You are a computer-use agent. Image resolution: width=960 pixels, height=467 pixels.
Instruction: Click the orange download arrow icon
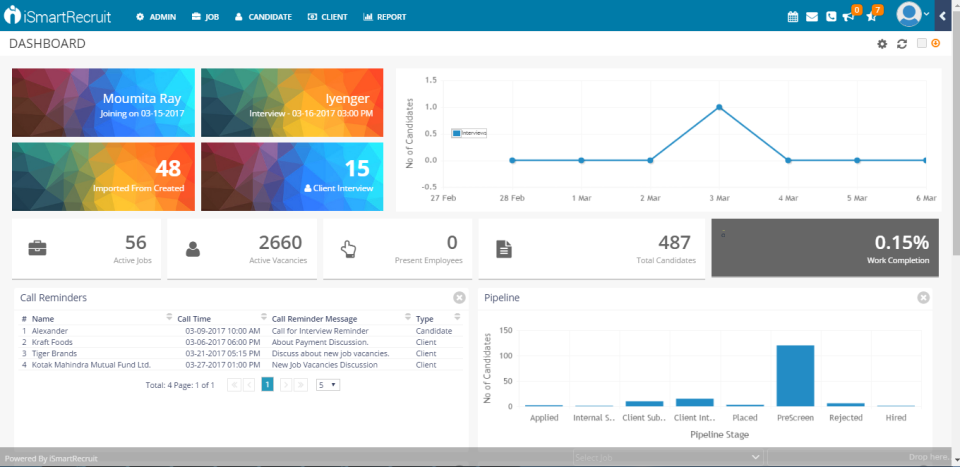936,44
